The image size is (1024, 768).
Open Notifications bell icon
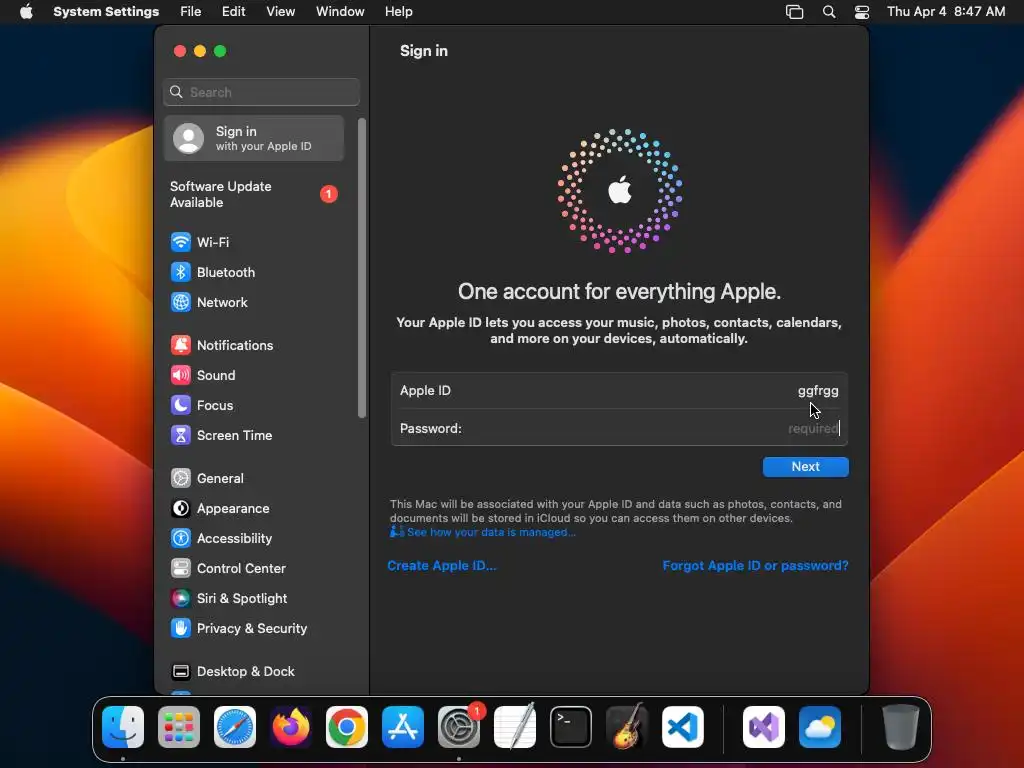[181, 345]
